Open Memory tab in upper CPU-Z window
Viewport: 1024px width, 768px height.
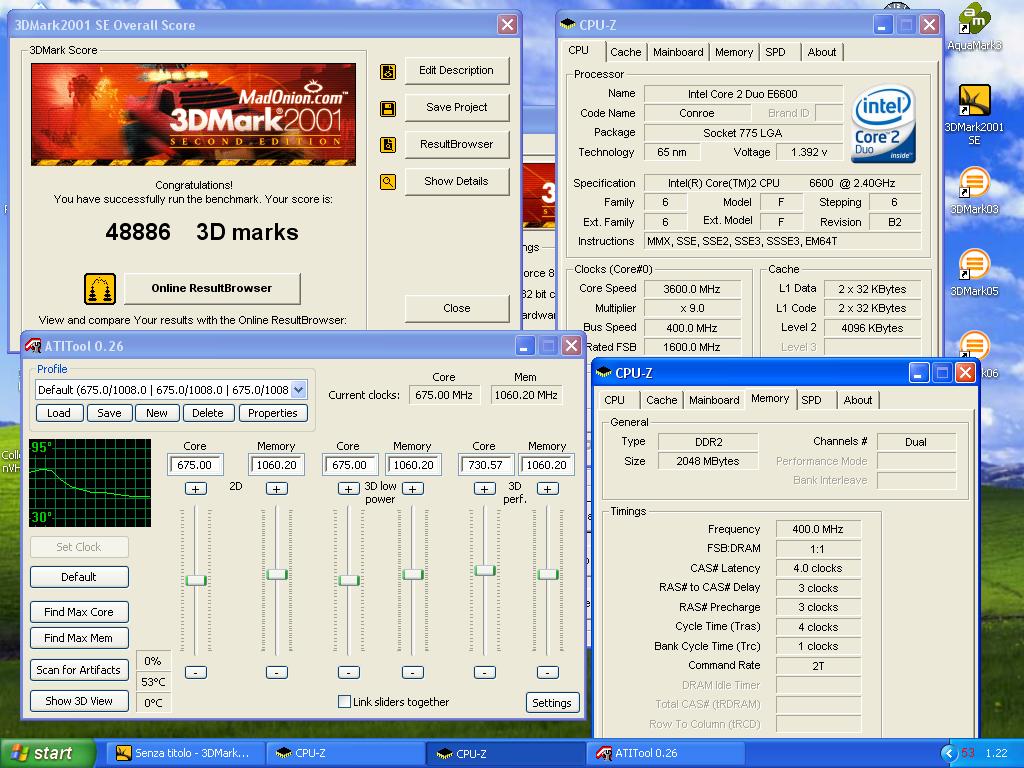(x=733, y=52)
